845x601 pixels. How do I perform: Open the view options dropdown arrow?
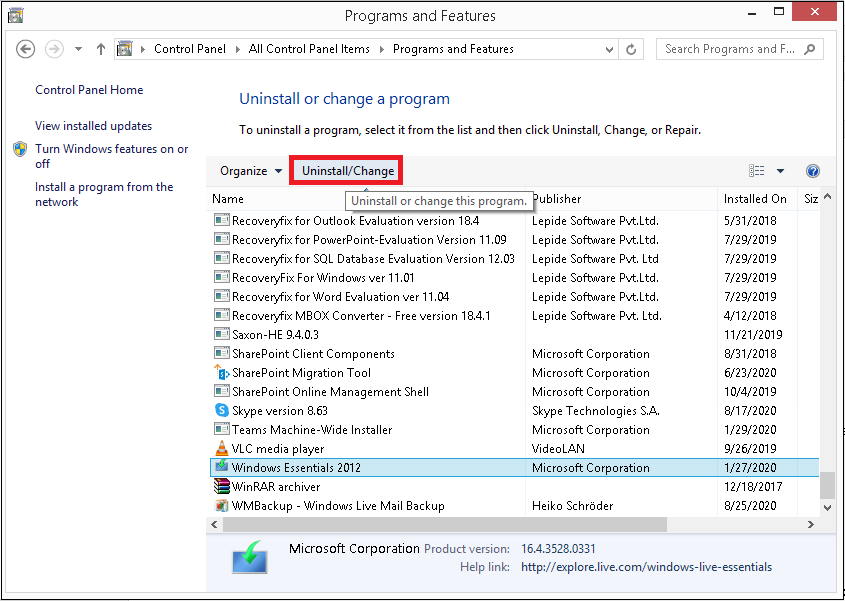tap(780, 171)
